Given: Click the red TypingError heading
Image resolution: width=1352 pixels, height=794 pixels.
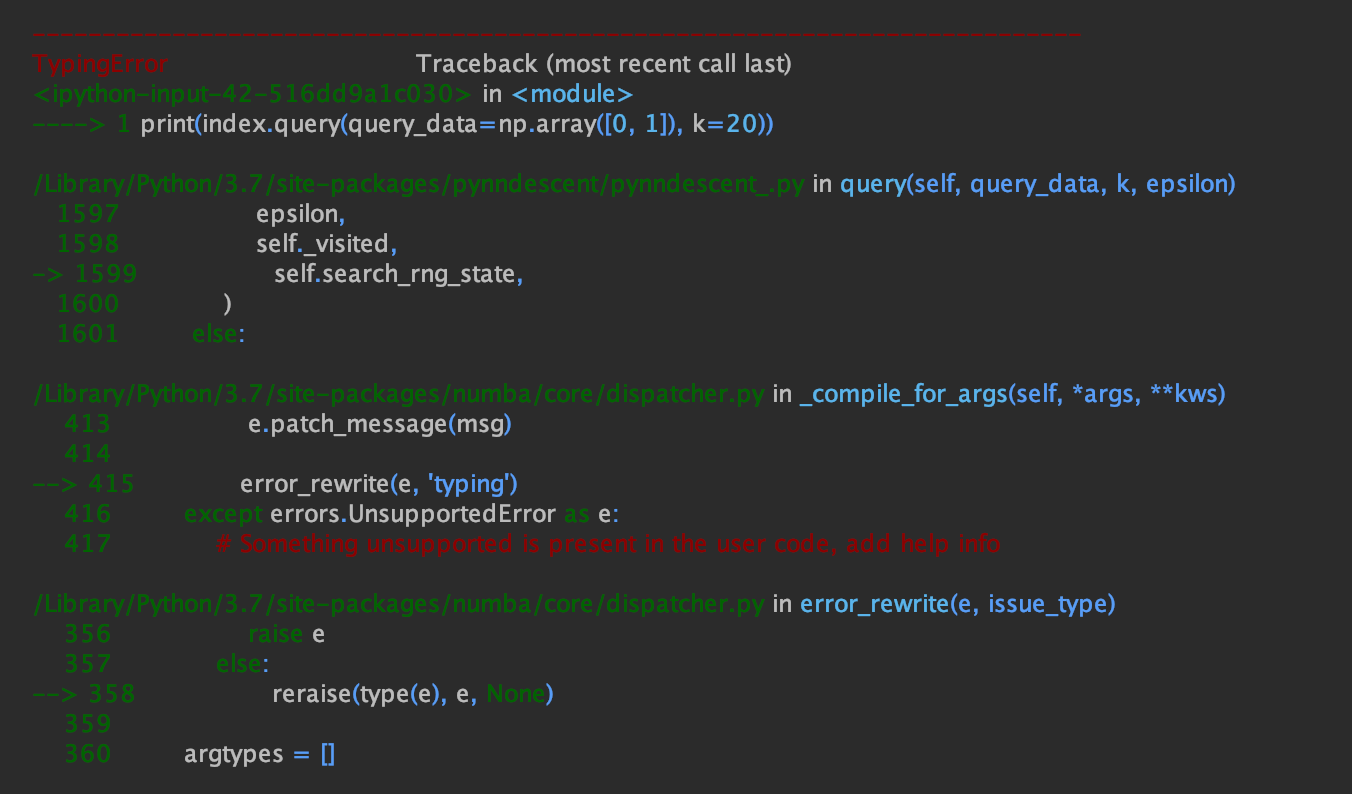Looking at the screenshot, I should coord(100,65).
